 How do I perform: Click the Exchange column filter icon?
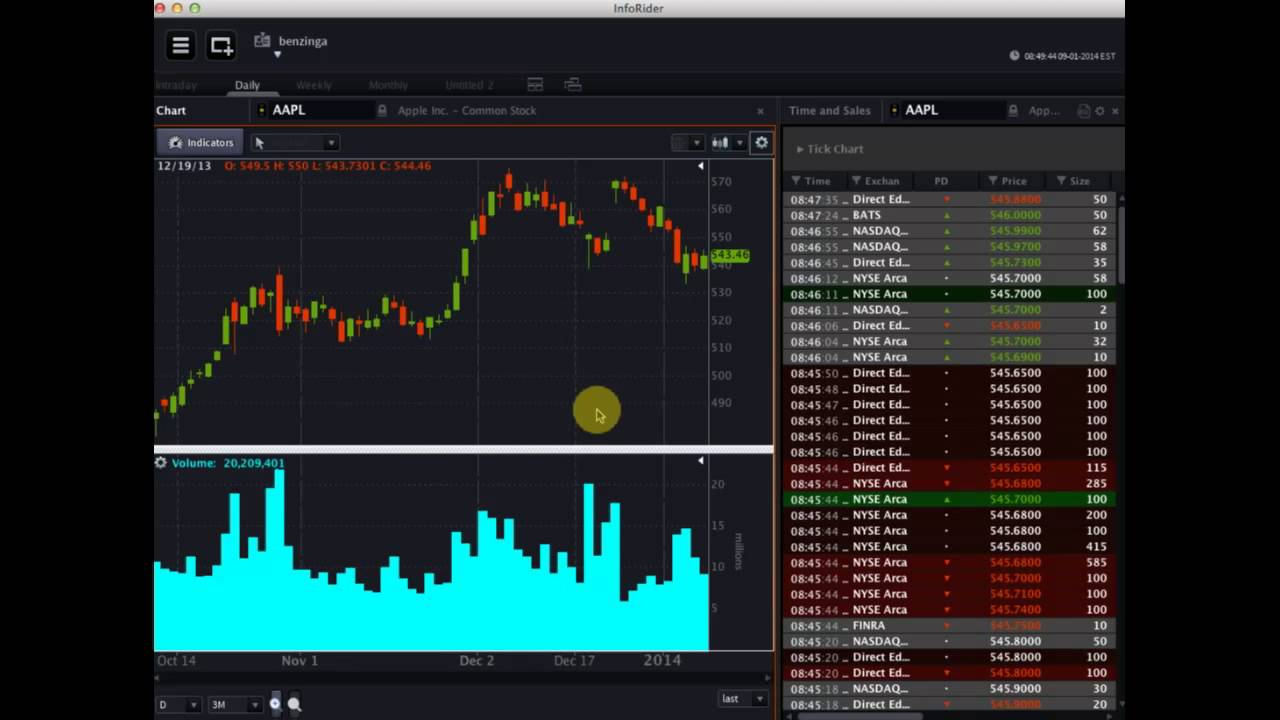856,181
